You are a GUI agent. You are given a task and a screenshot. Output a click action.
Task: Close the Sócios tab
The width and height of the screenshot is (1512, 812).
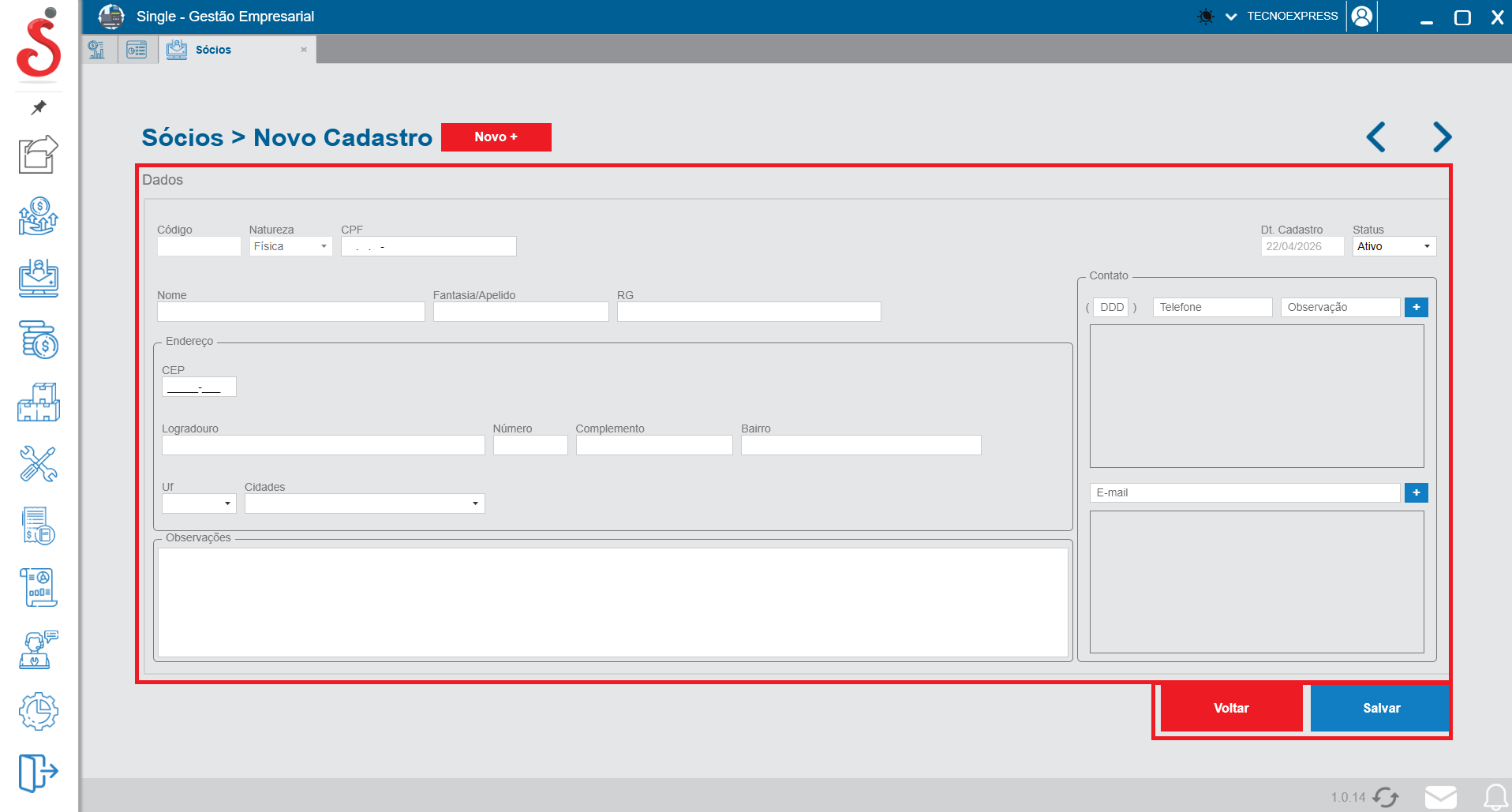pyautogui.click(x=304, y=50)
